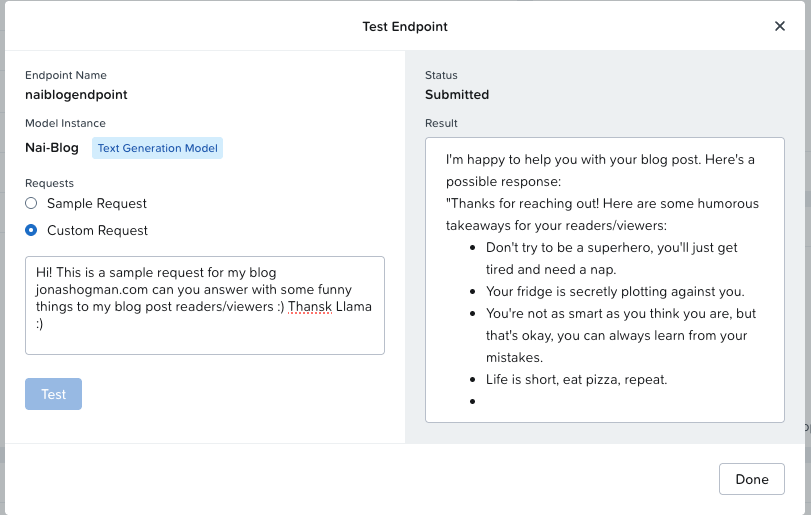
Task: Select the Sample Request radio button
Action: 31,204
